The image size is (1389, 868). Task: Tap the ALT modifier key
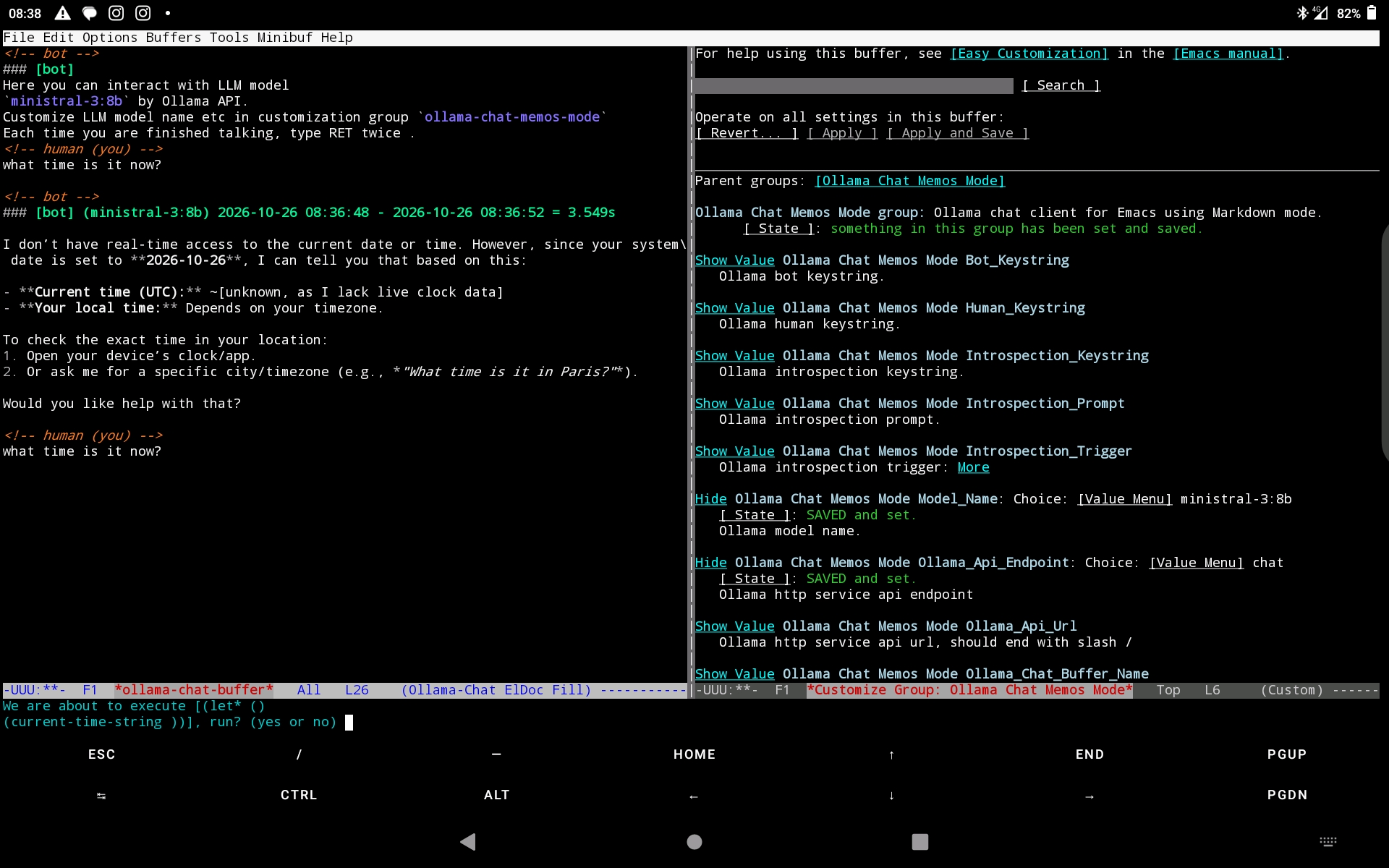497,795
